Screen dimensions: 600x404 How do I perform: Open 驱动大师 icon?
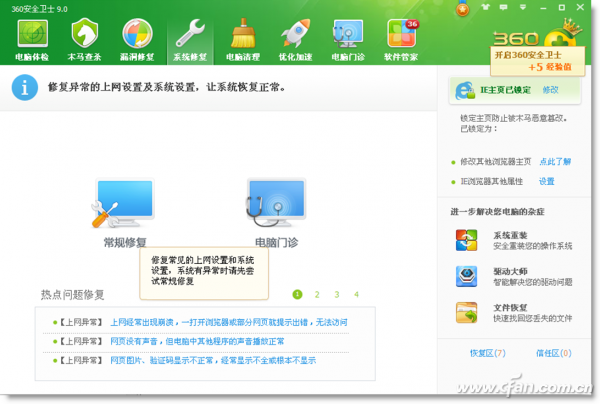tap(466, 276)
